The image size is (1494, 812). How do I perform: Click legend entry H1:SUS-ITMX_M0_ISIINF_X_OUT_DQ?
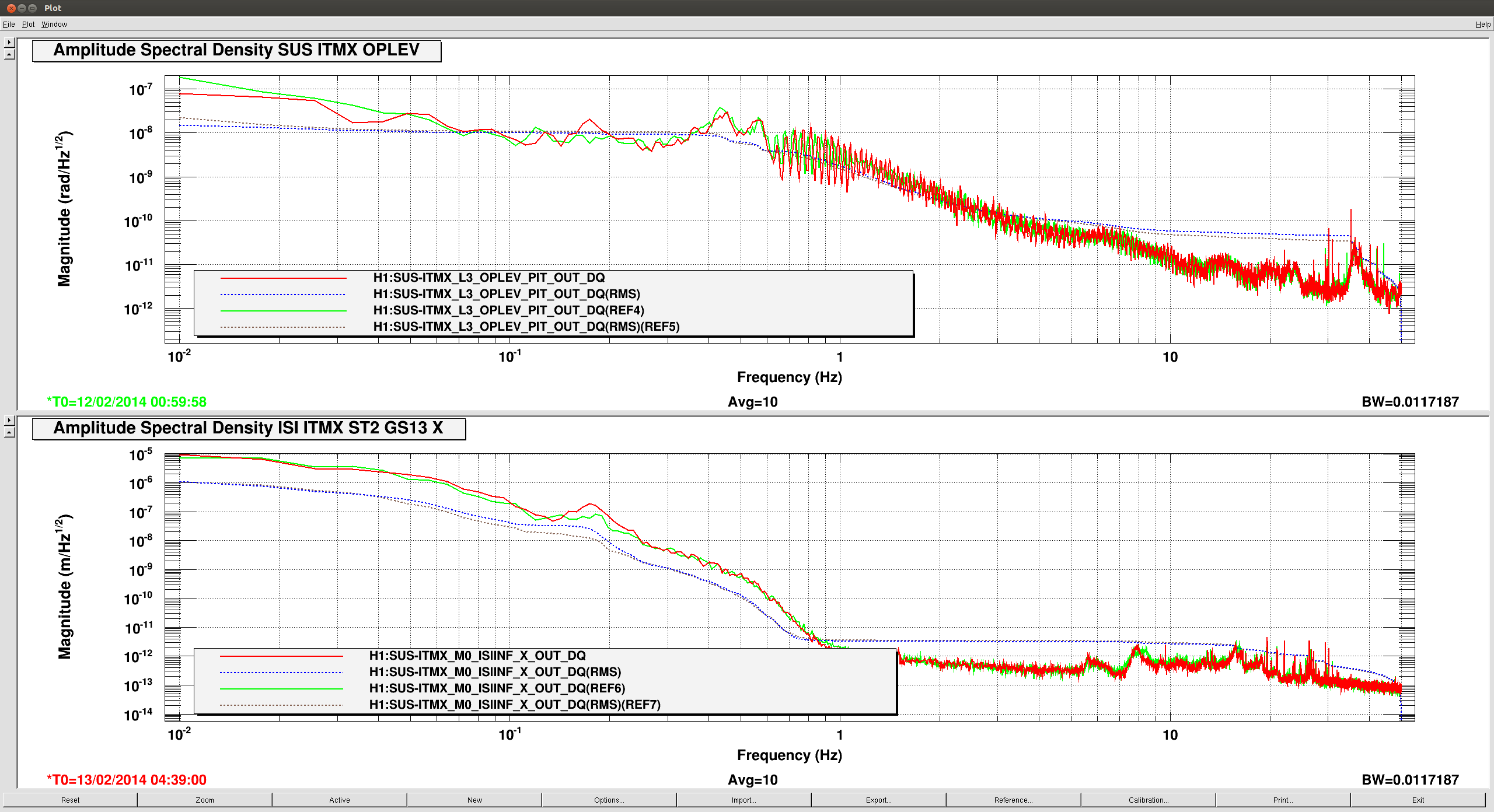coord(477,656)
